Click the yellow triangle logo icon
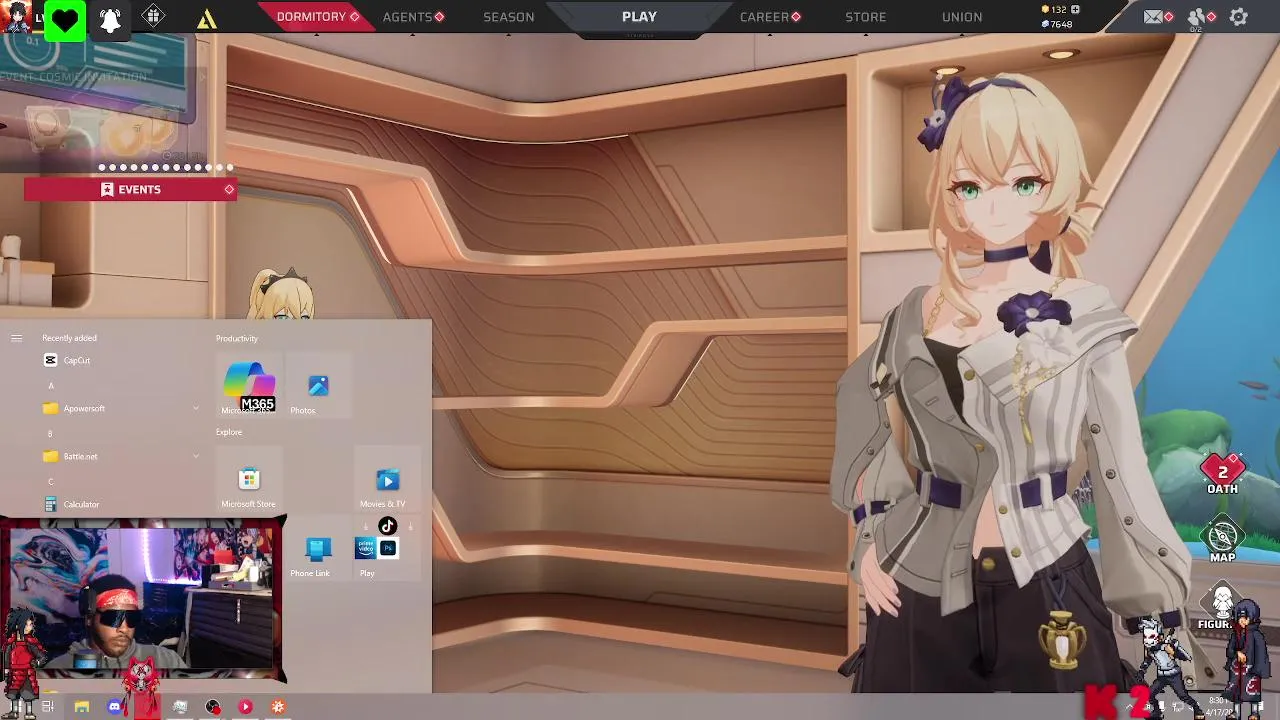Screen dimensions: 1280x720 coord(207,19)
